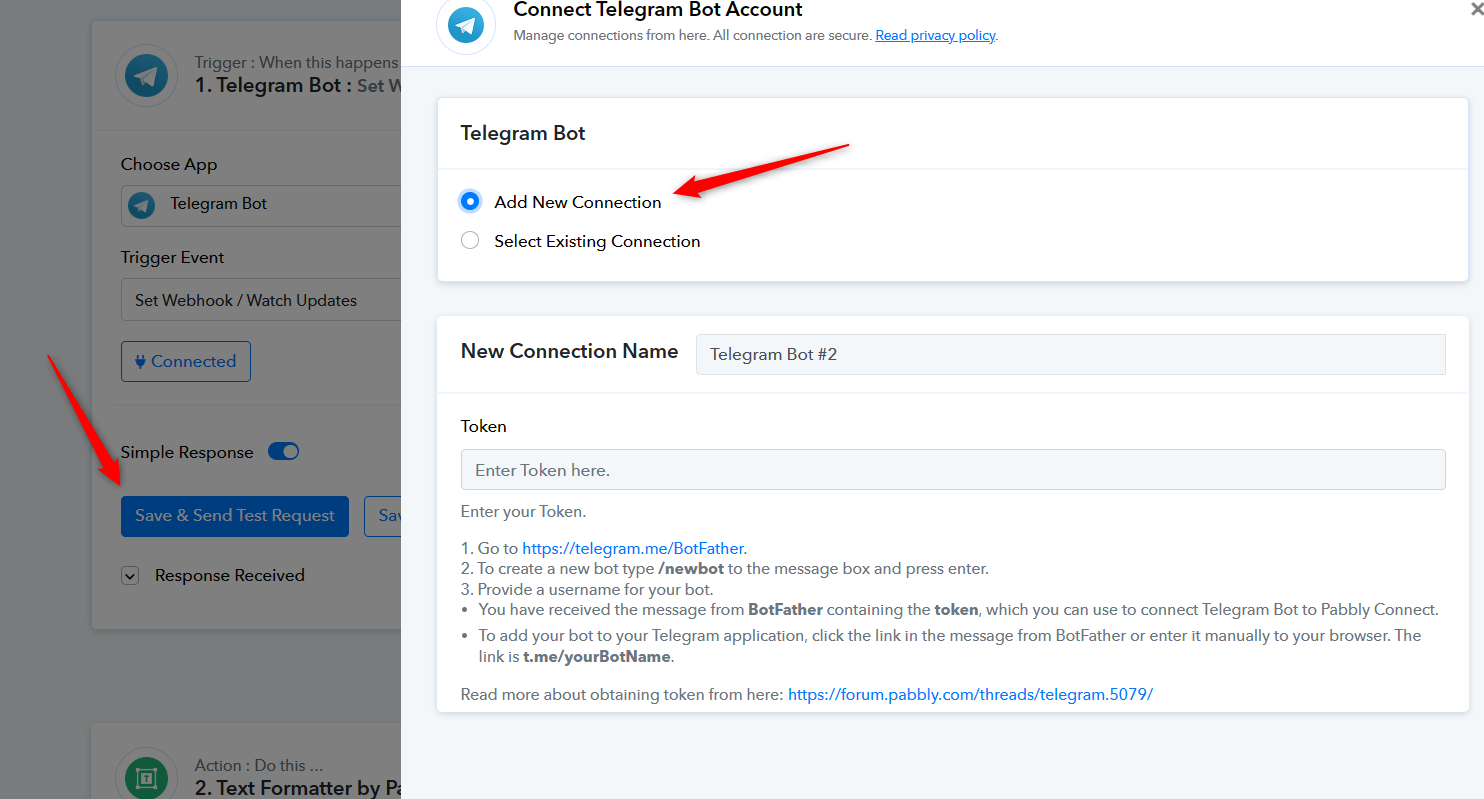Click the Choose App label
Image resolution: width=1484 pixels, height=799 pixels.
pos(169,164)
